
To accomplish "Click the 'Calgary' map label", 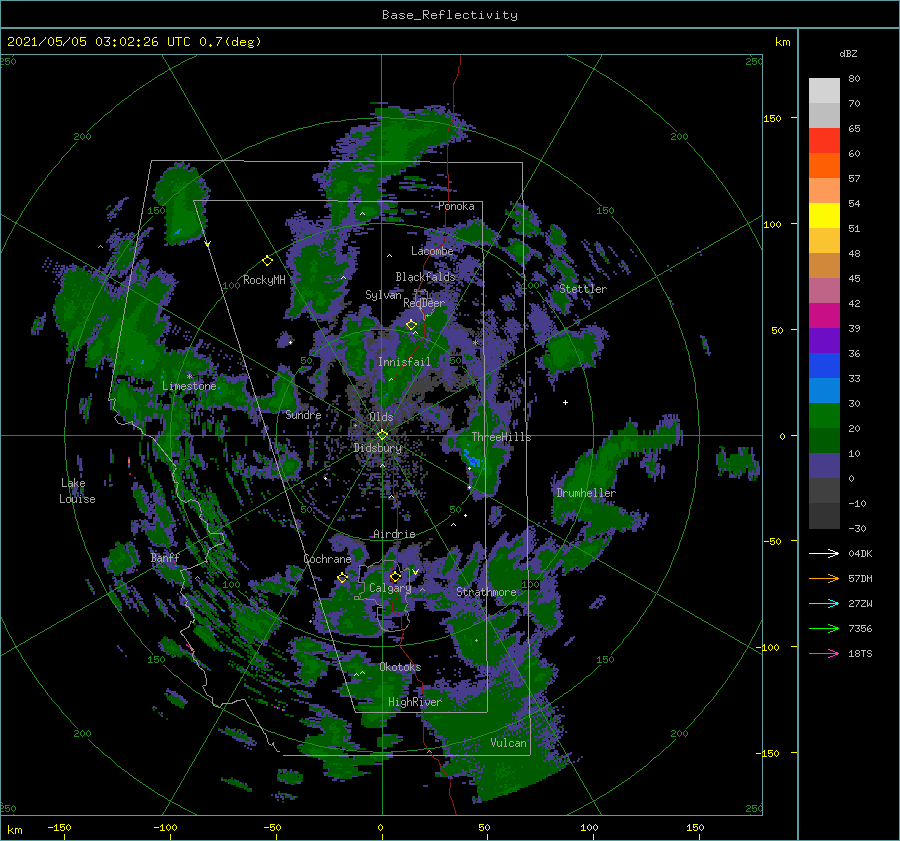I will tap(390, 588).
